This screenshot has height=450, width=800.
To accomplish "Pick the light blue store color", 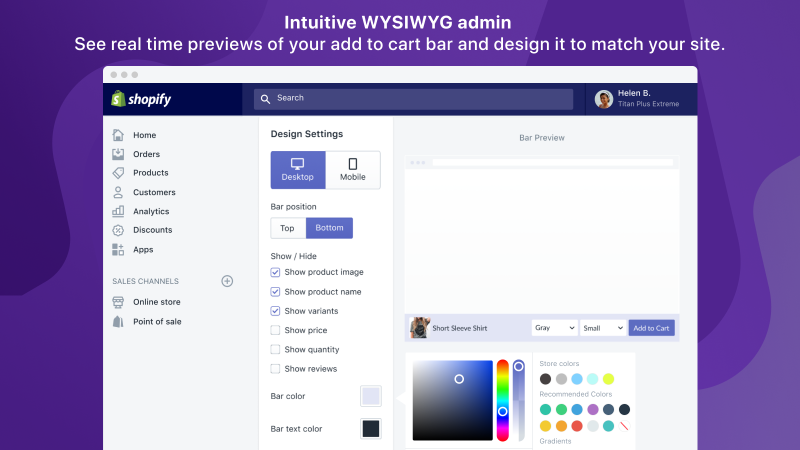I will pyautogui.click(x=577, y=379).
